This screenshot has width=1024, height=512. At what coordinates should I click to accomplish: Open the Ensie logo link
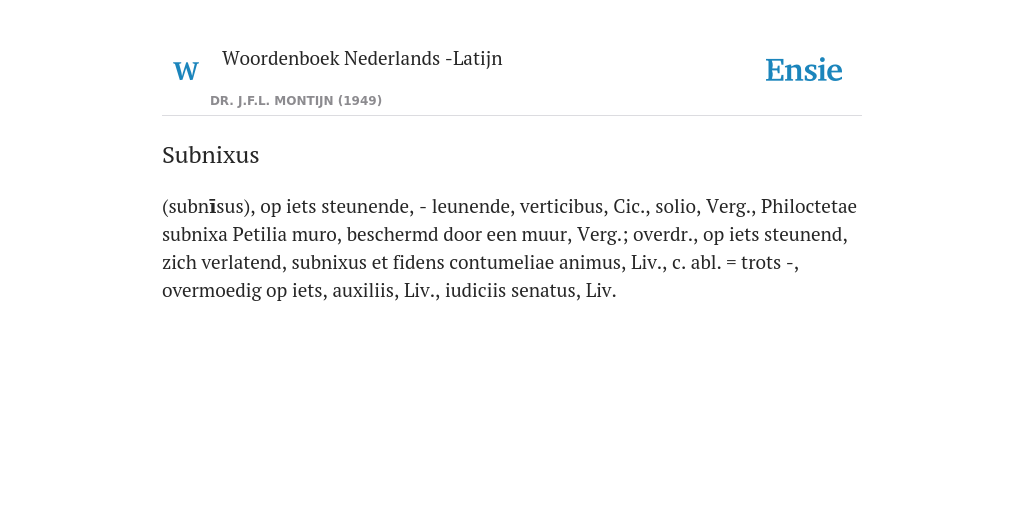(804, 71)
